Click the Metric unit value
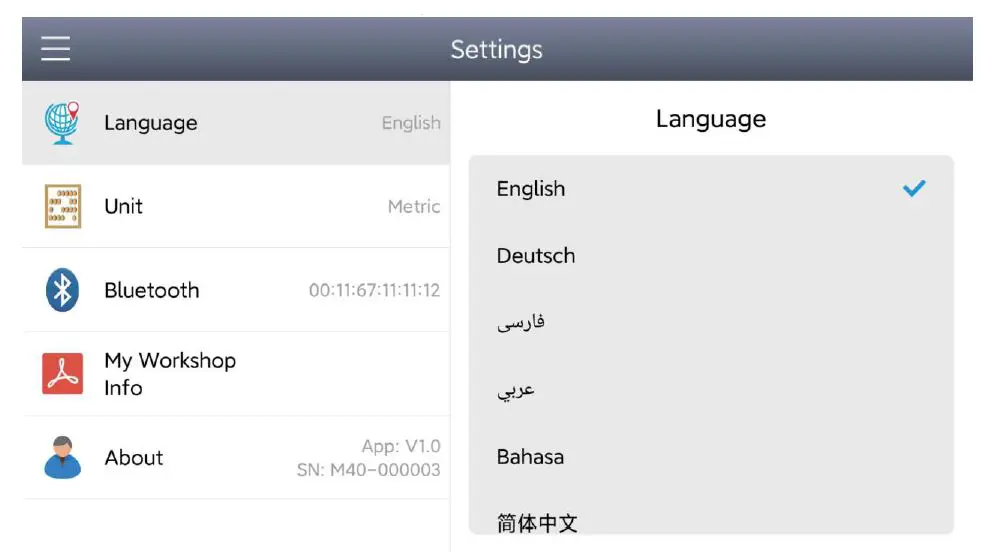 click(x=414, y=206)
